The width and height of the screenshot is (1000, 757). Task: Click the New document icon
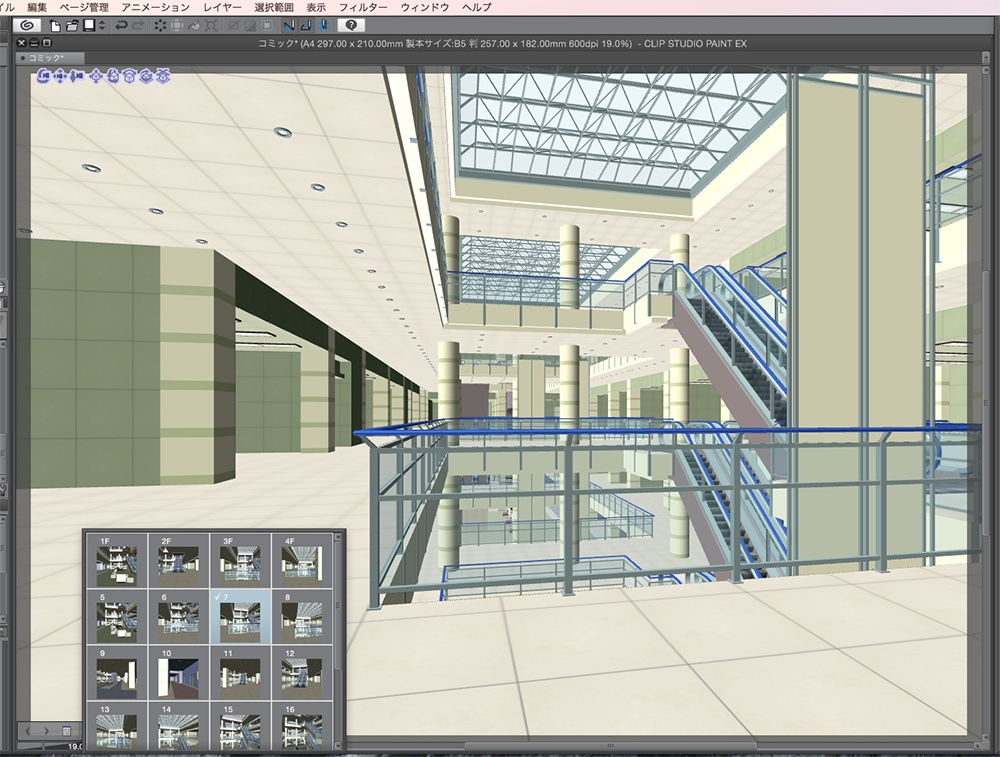coord(56,25)
